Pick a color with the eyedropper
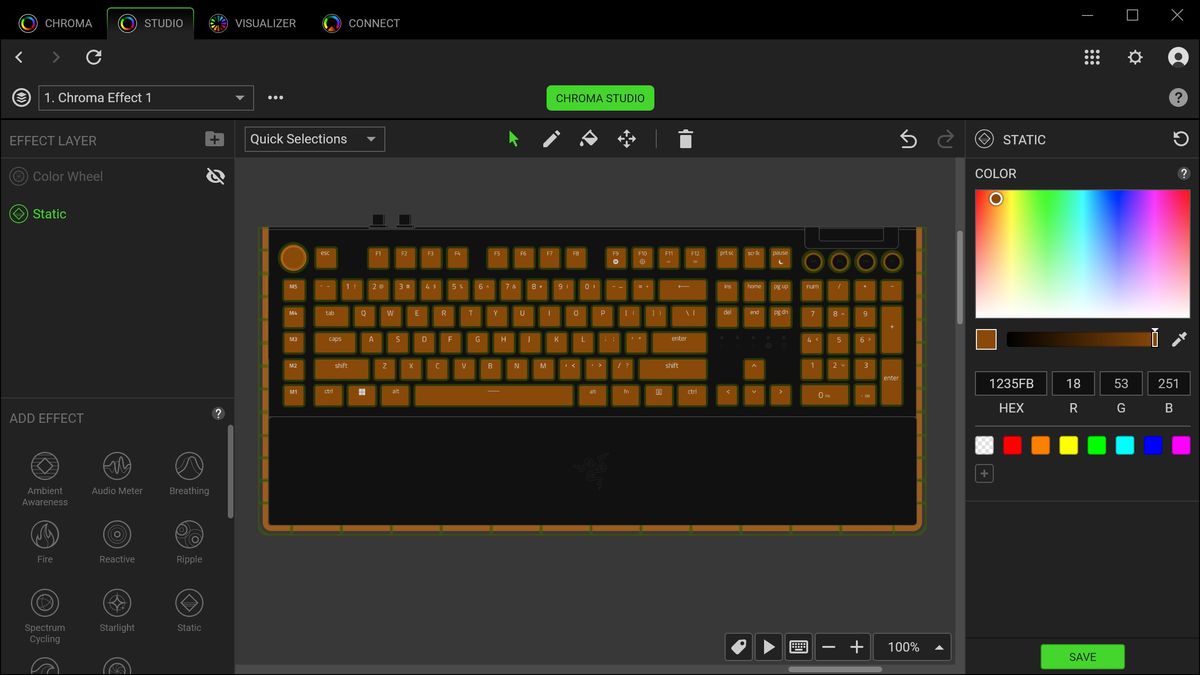 pyautogui.click(x=1179, y=339)
